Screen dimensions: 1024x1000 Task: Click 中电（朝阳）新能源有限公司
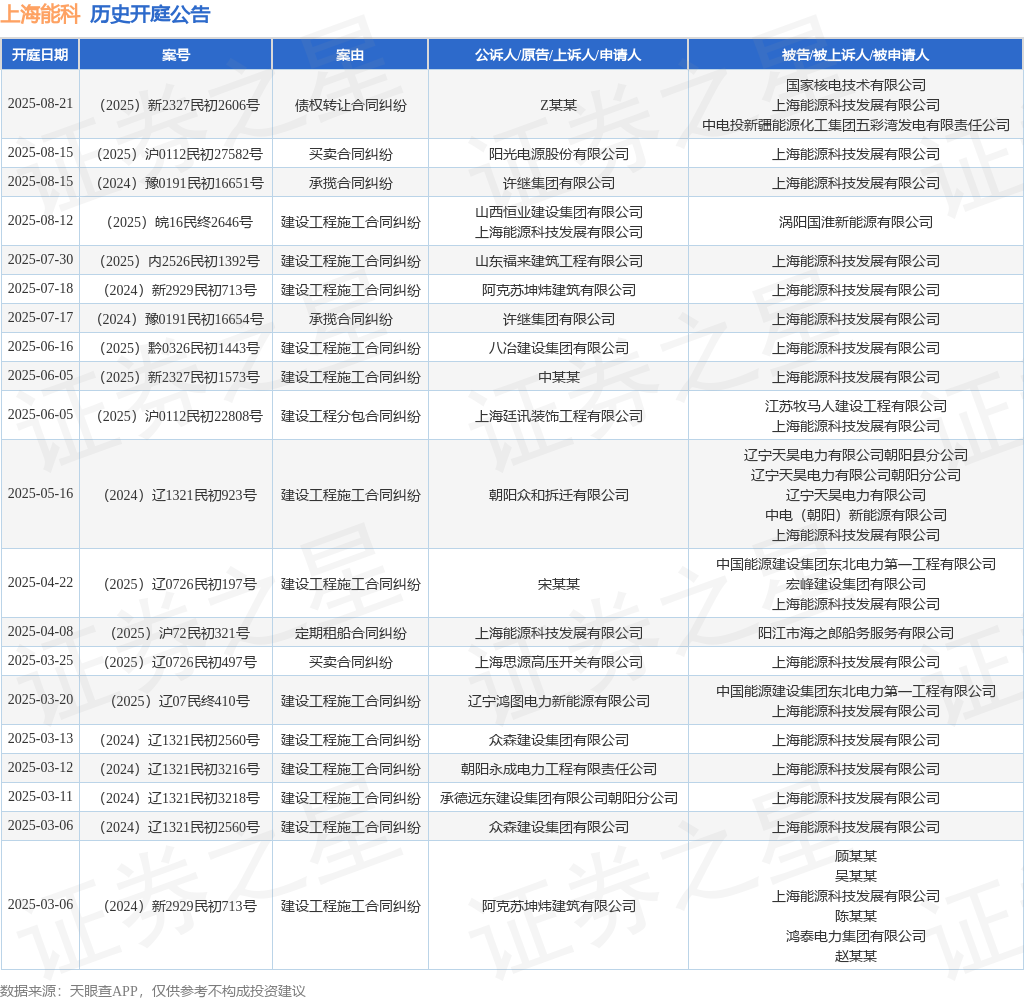[x=856, y=515]
